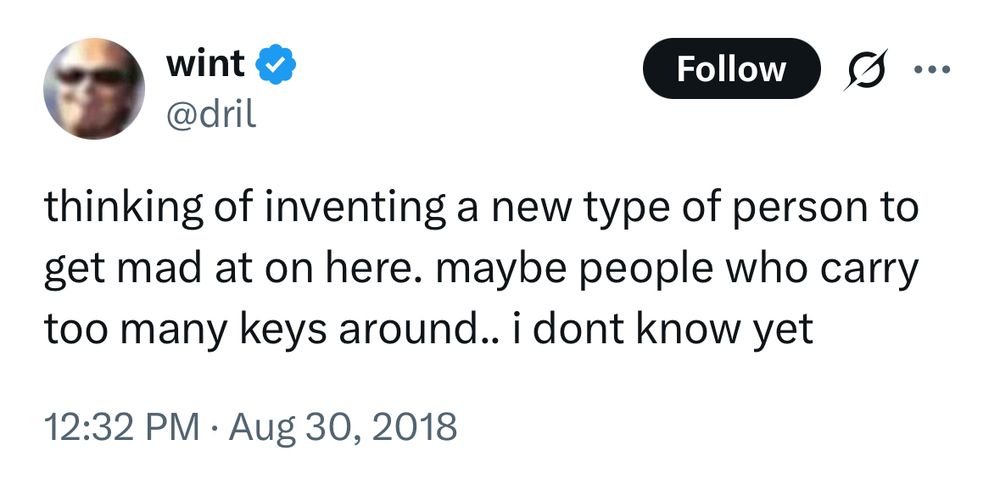Image resolution: width=1000 pixels, height=494 pixels.
Task: Click the blue verified badge beside wint
Action: pyautogui.click(x=275, y=65)
